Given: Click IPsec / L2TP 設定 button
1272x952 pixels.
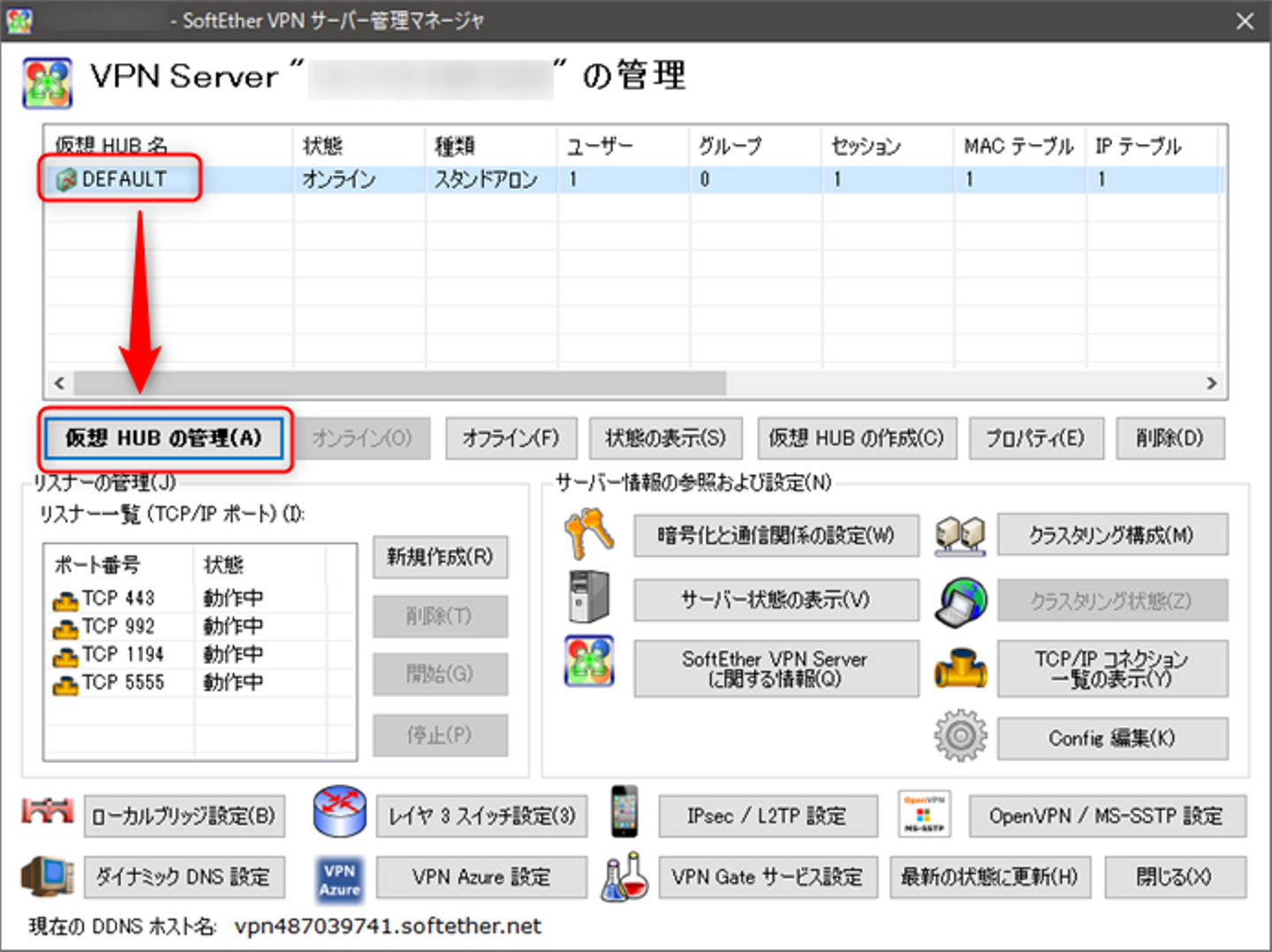Looking at the screenshot, I should (x=768, y=816).
